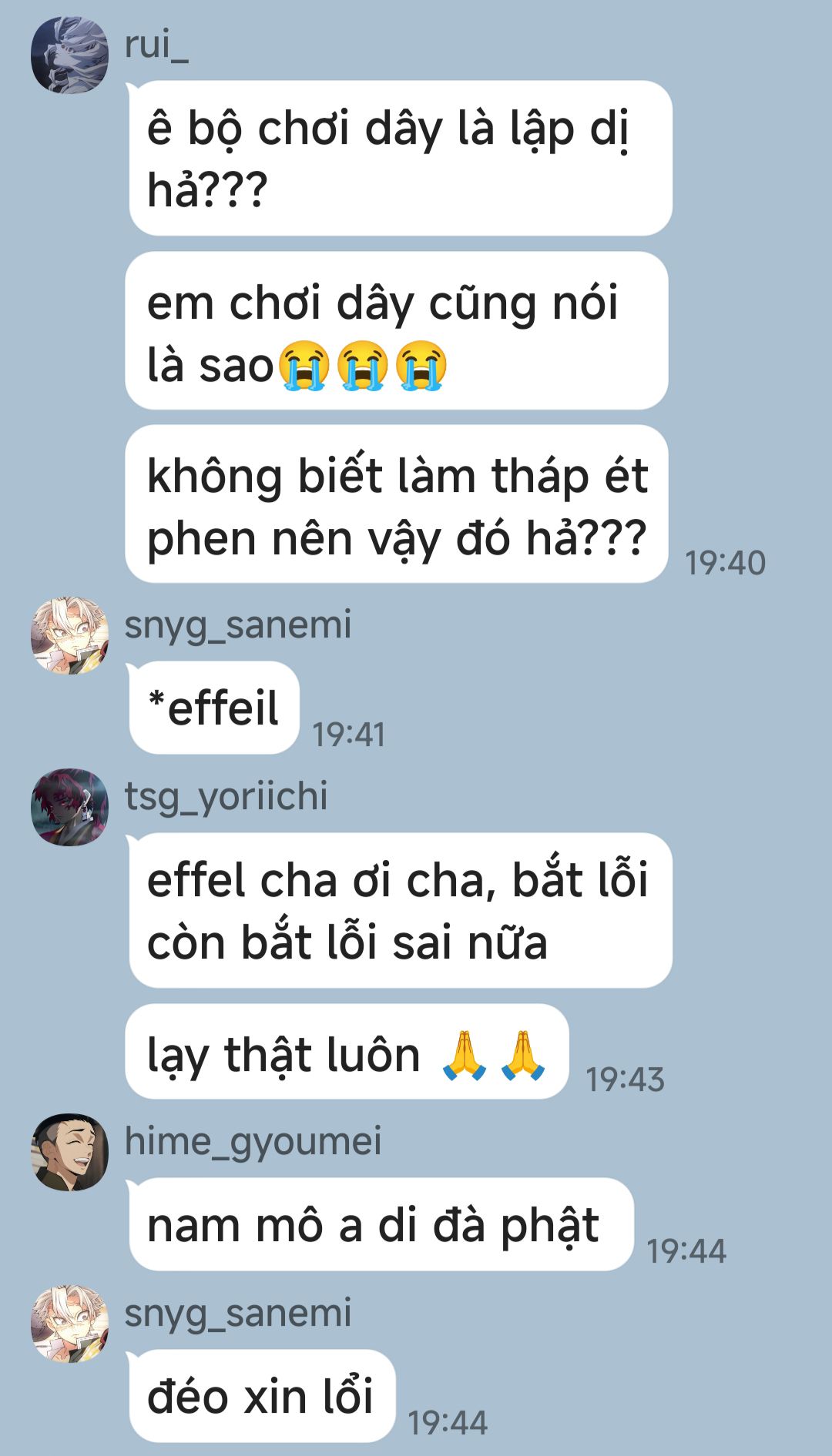The width and height of the screenshot is (832, 1456).
Task: Select the 'effel cha ơi cha' message
Action: coord(401,910)
